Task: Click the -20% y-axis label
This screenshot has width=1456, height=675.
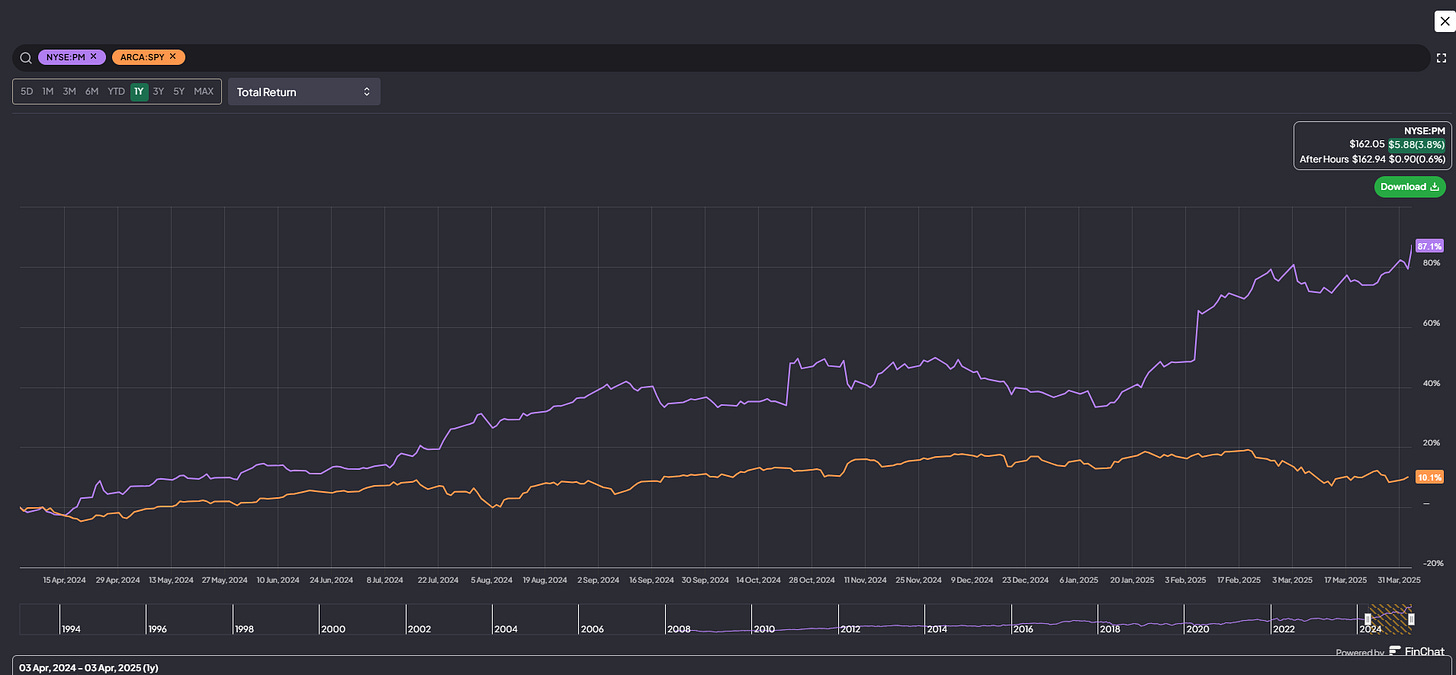Action: click(1431, 563)
